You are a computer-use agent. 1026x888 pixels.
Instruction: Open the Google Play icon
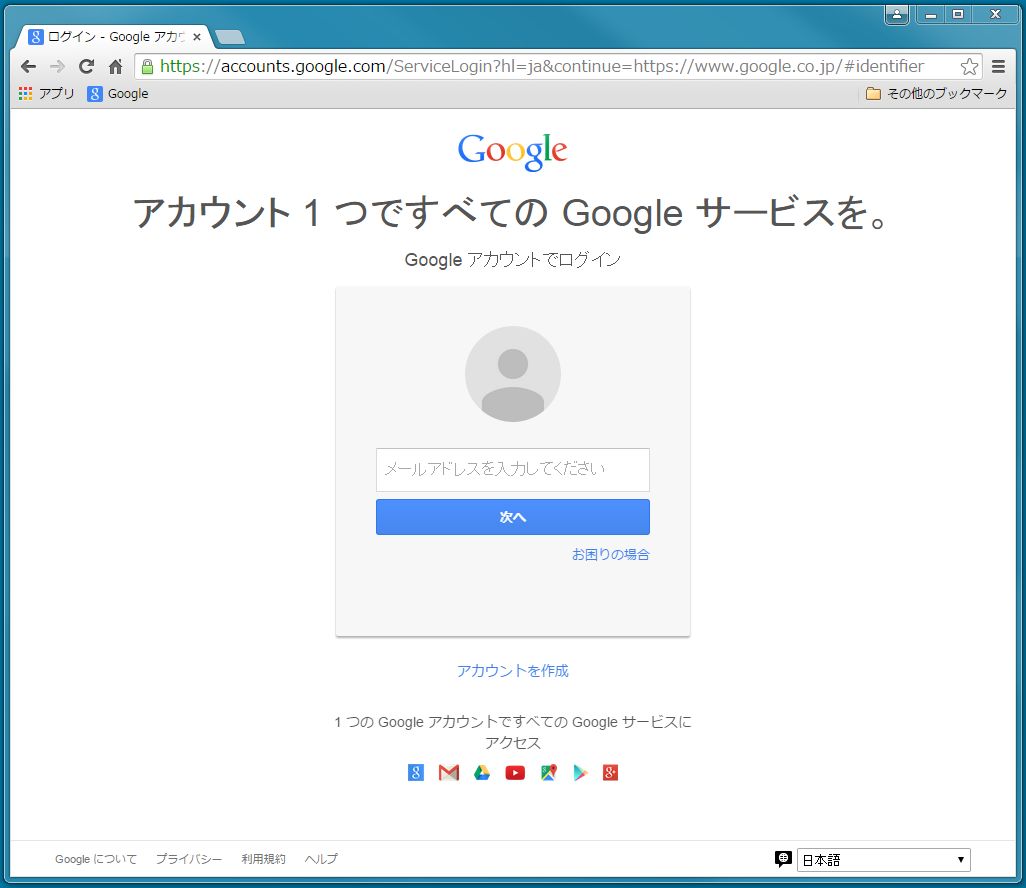(580, 773)
